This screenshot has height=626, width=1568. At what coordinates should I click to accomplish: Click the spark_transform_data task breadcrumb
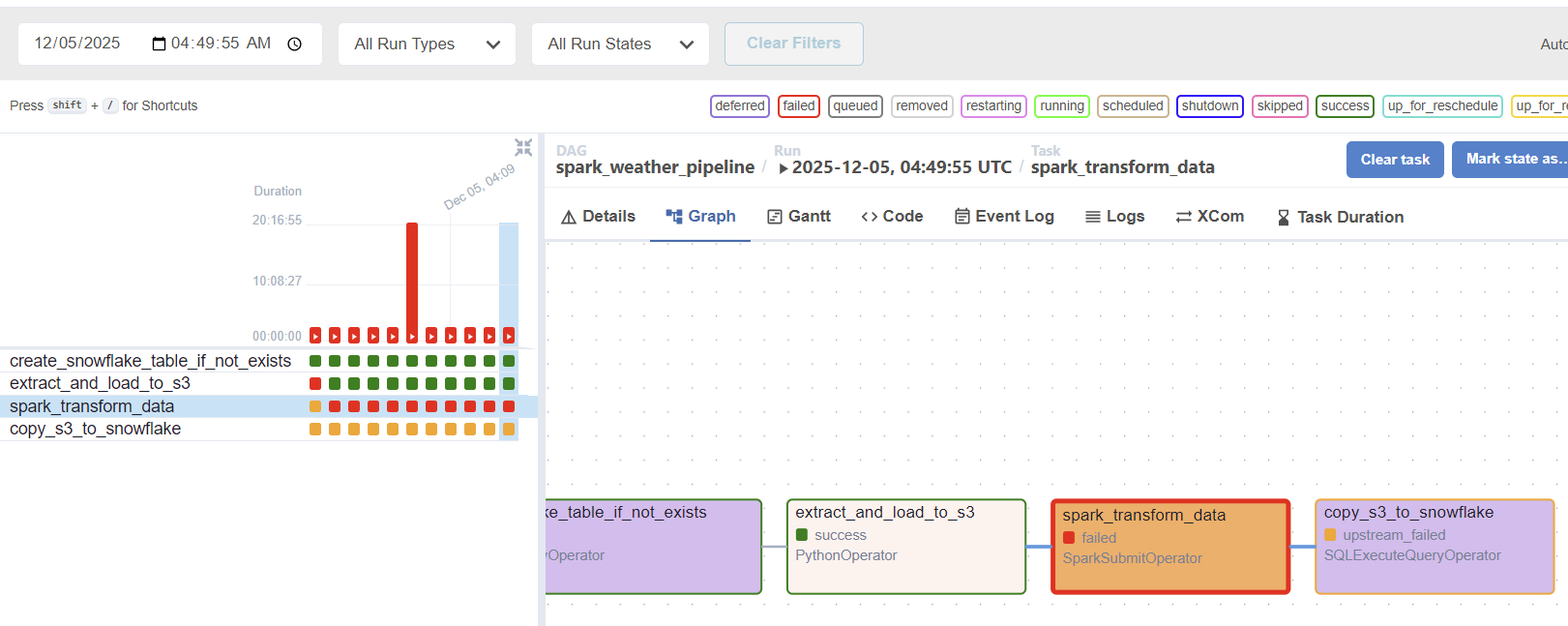click(x=1123, y=167)
